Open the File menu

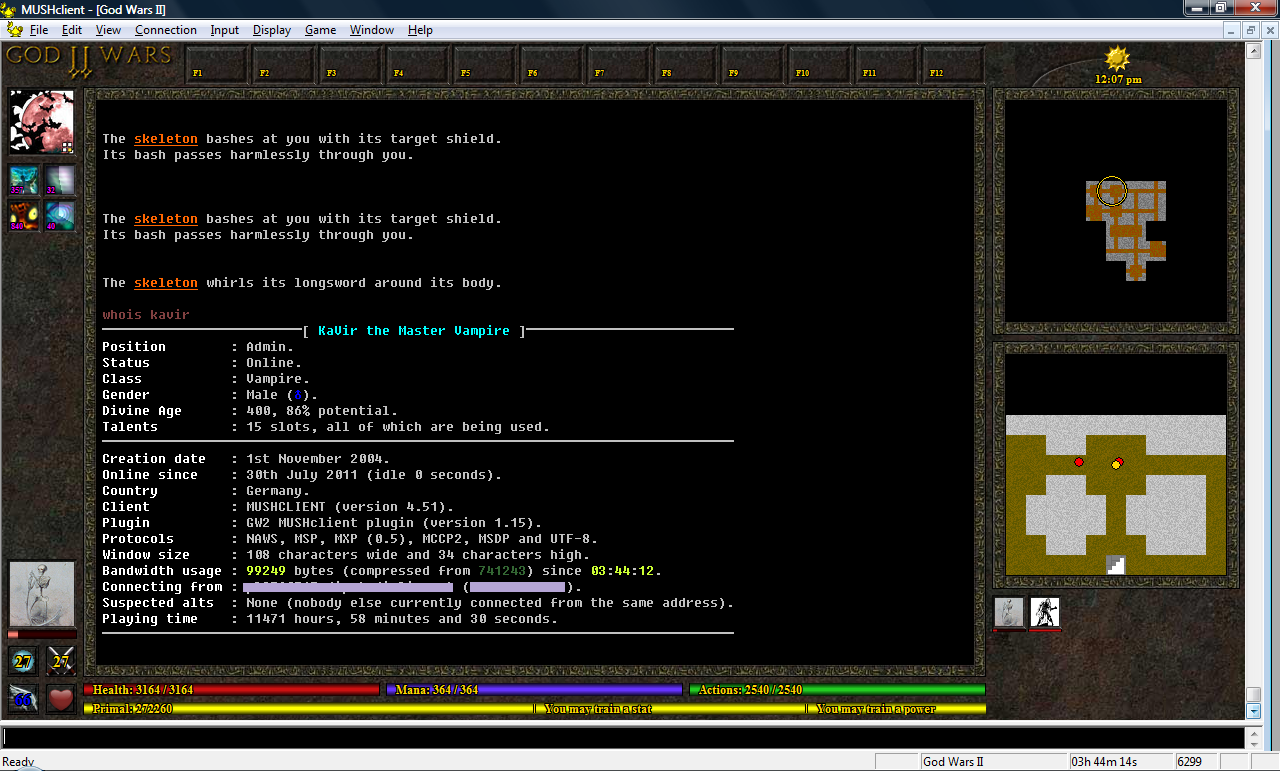tap(39, 30)
